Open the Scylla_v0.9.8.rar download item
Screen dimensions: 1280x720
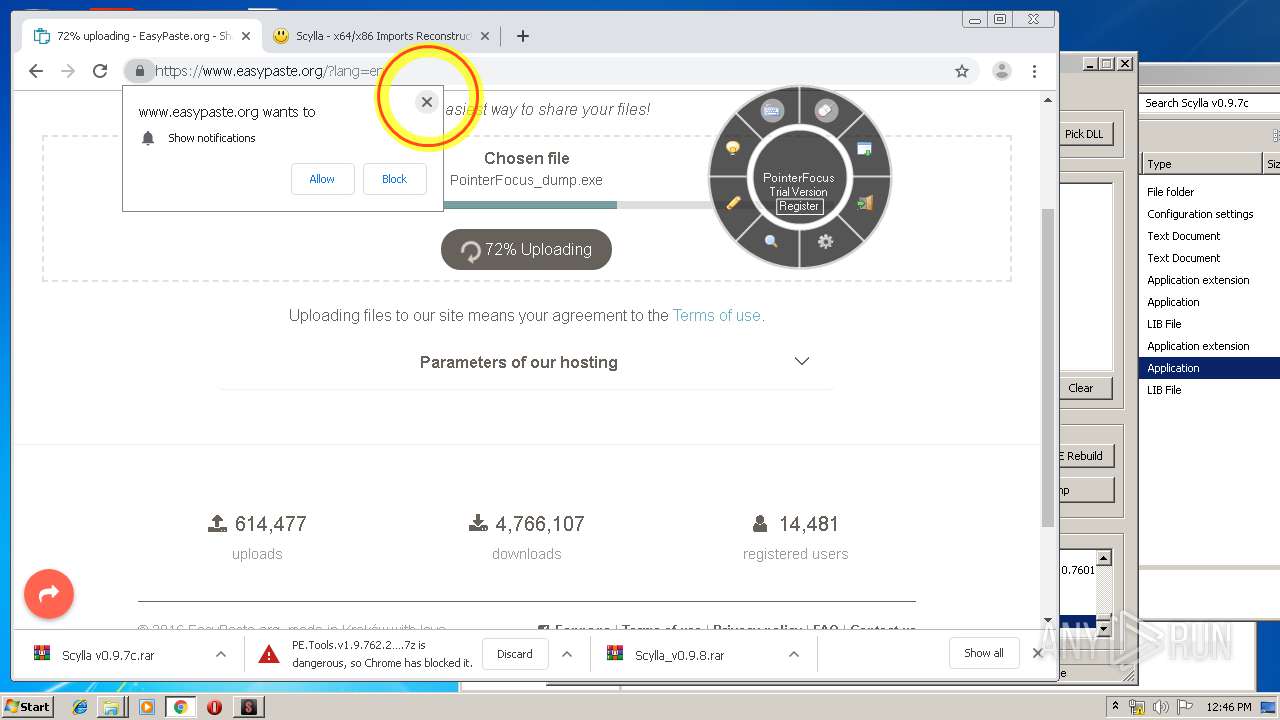point(682,655)
